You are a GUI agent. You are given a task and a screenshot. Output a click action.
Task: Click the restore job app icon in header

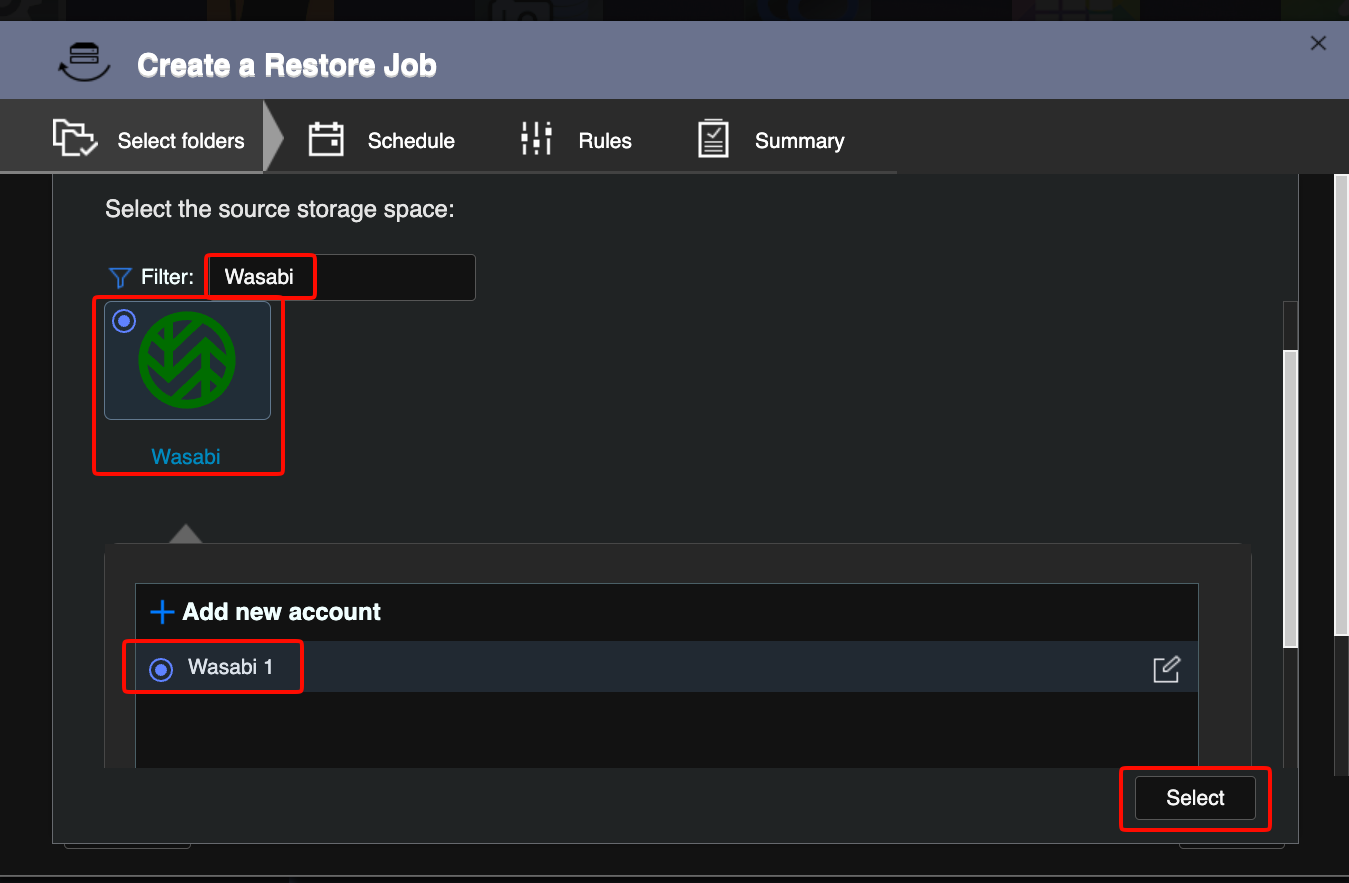84,62
